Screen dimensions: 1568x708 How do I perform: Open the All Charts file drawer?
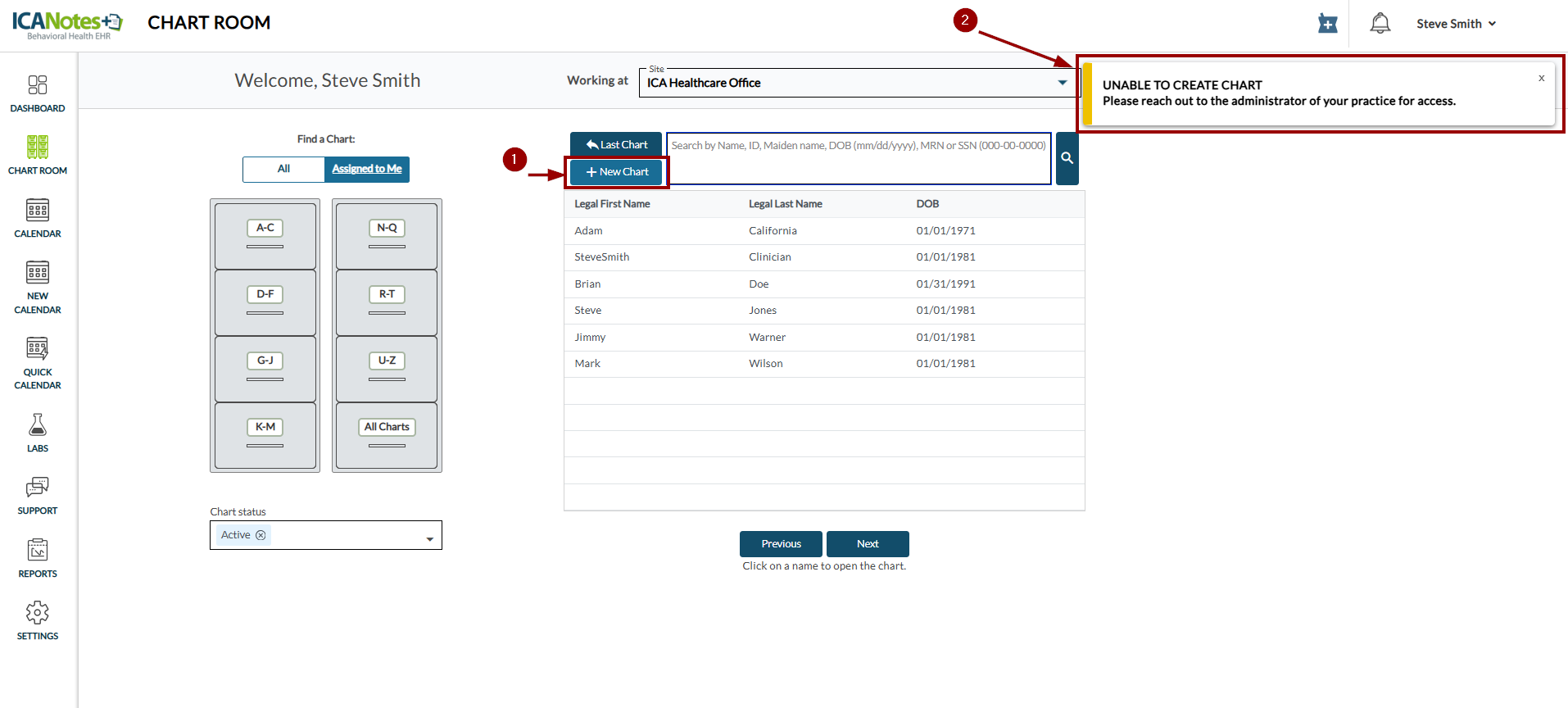pos(387,435)
